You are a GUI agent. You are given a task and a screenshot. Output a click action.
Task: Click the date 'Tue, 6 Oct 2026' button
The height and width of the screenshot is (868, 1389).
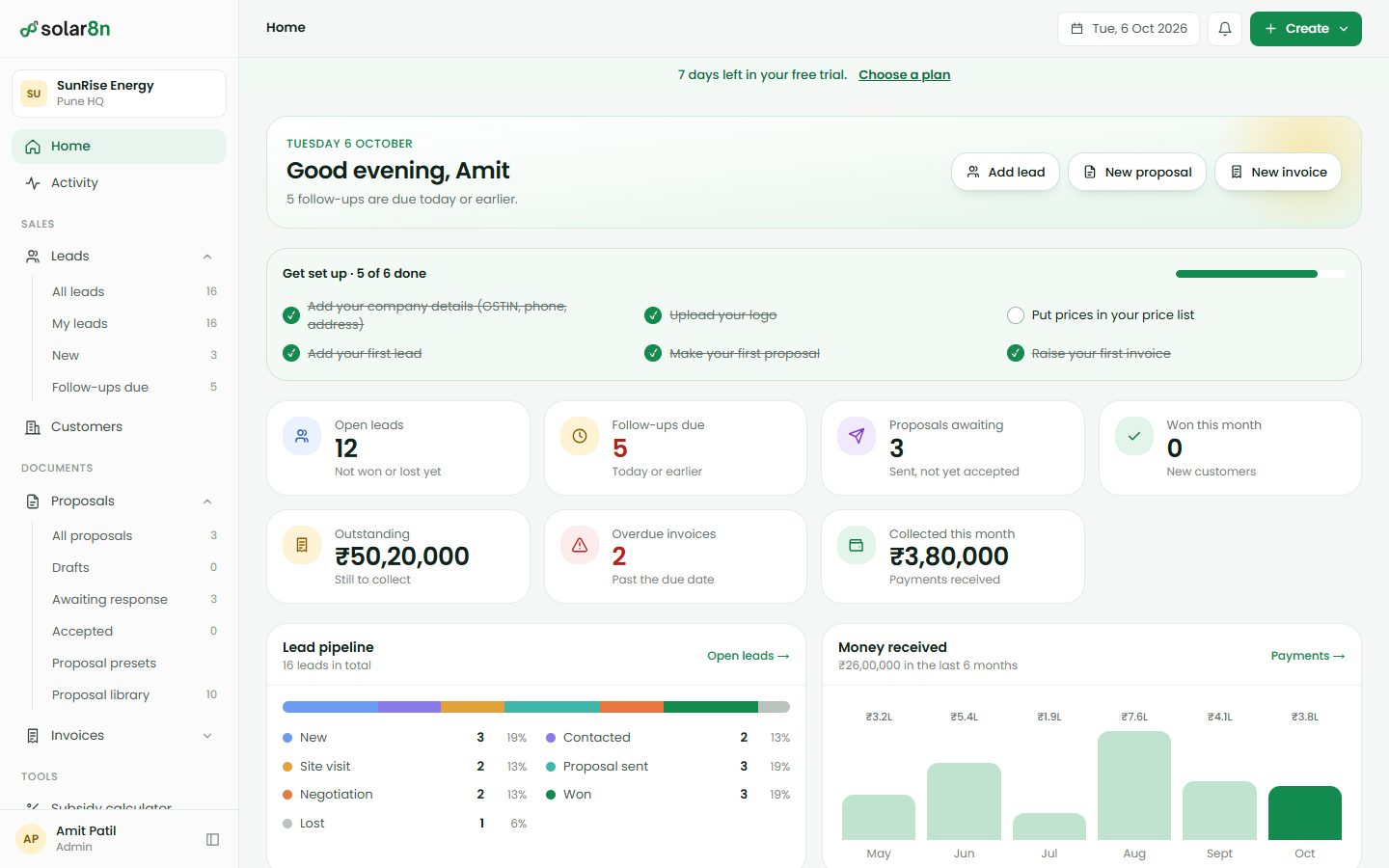(x=1129, y=29)
